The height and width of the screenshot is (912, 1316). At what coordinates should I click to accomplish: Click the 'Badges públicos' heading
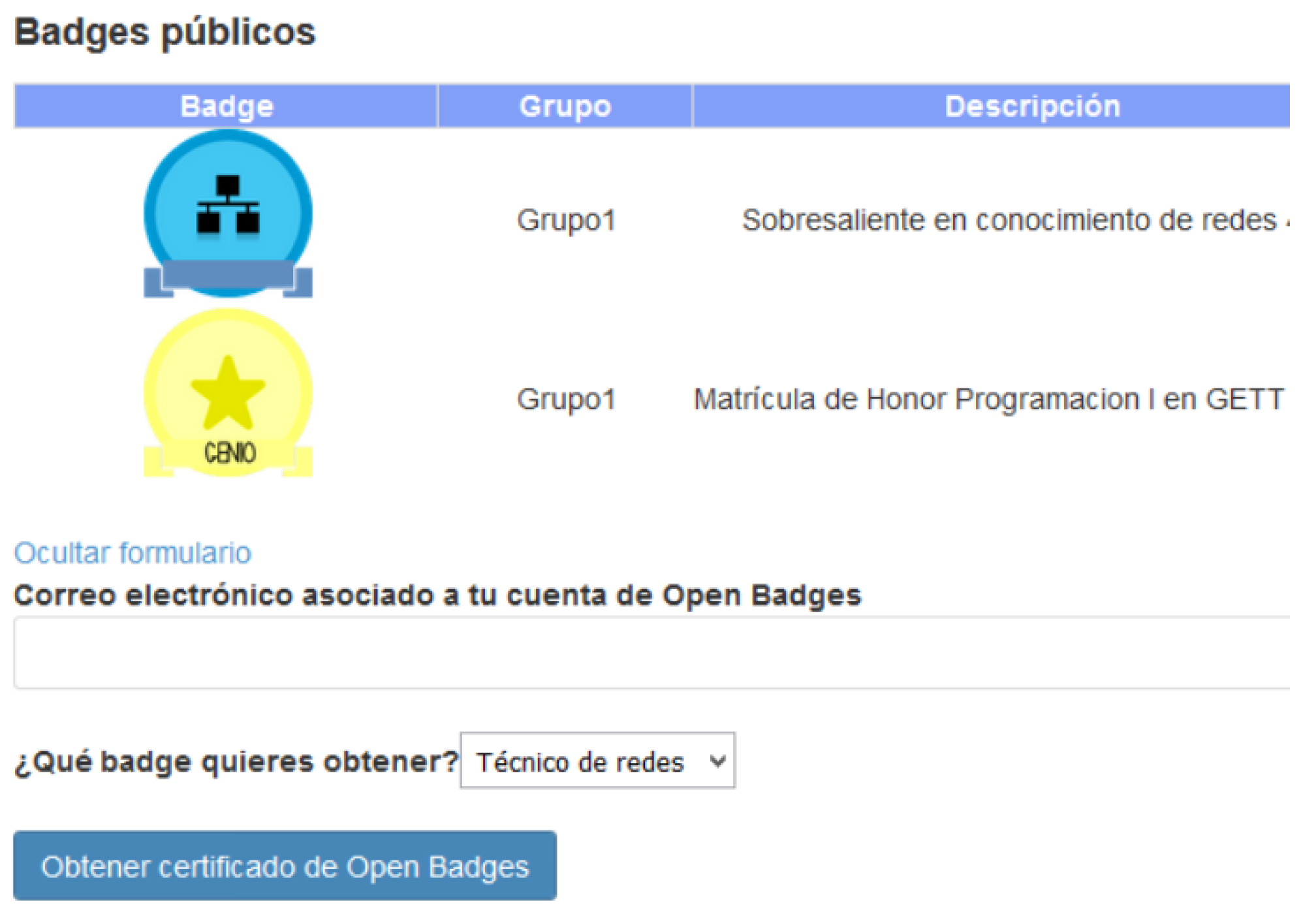tap(164, 32)
